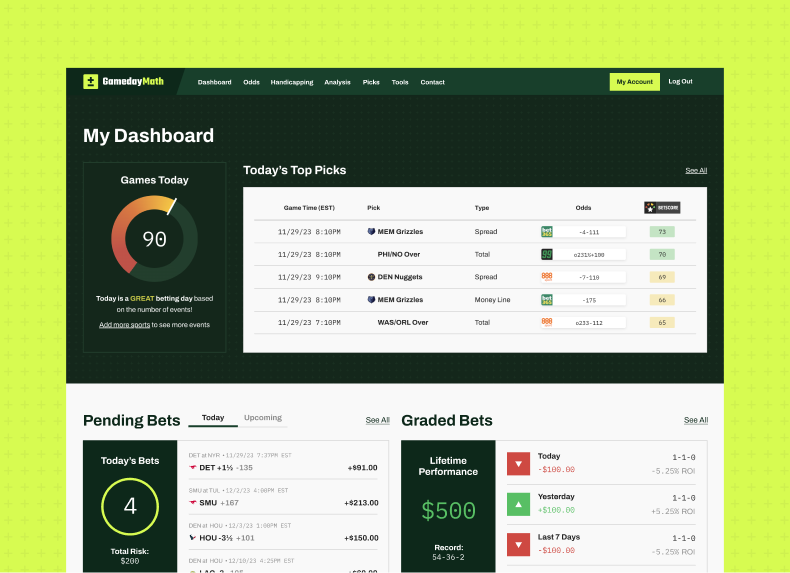Click the yellow betscore badge 69
Screen dimensions: 790x573
coord(662,277)
